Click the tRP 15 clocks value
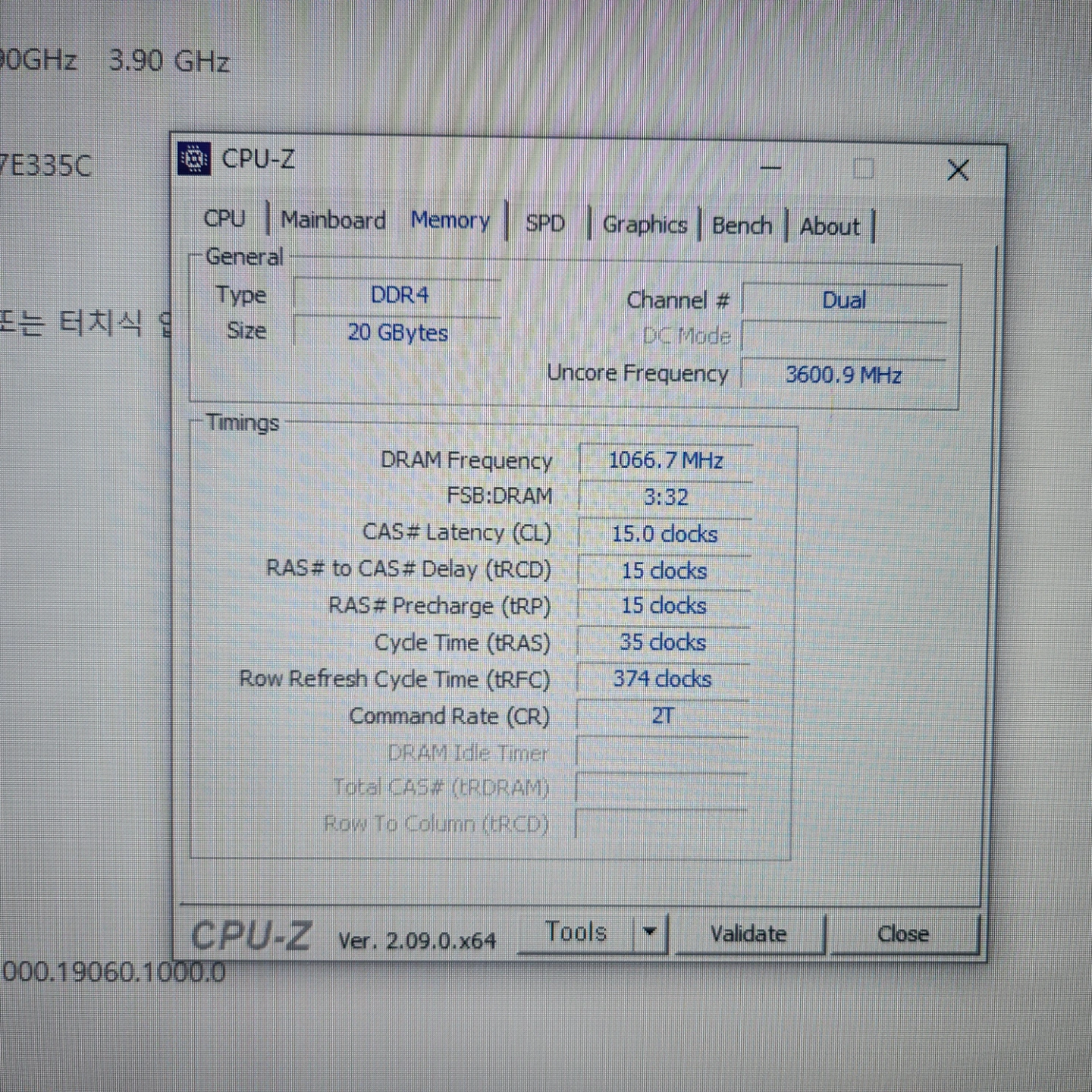Screen dimensions: 1092x1092 point(664,606)
